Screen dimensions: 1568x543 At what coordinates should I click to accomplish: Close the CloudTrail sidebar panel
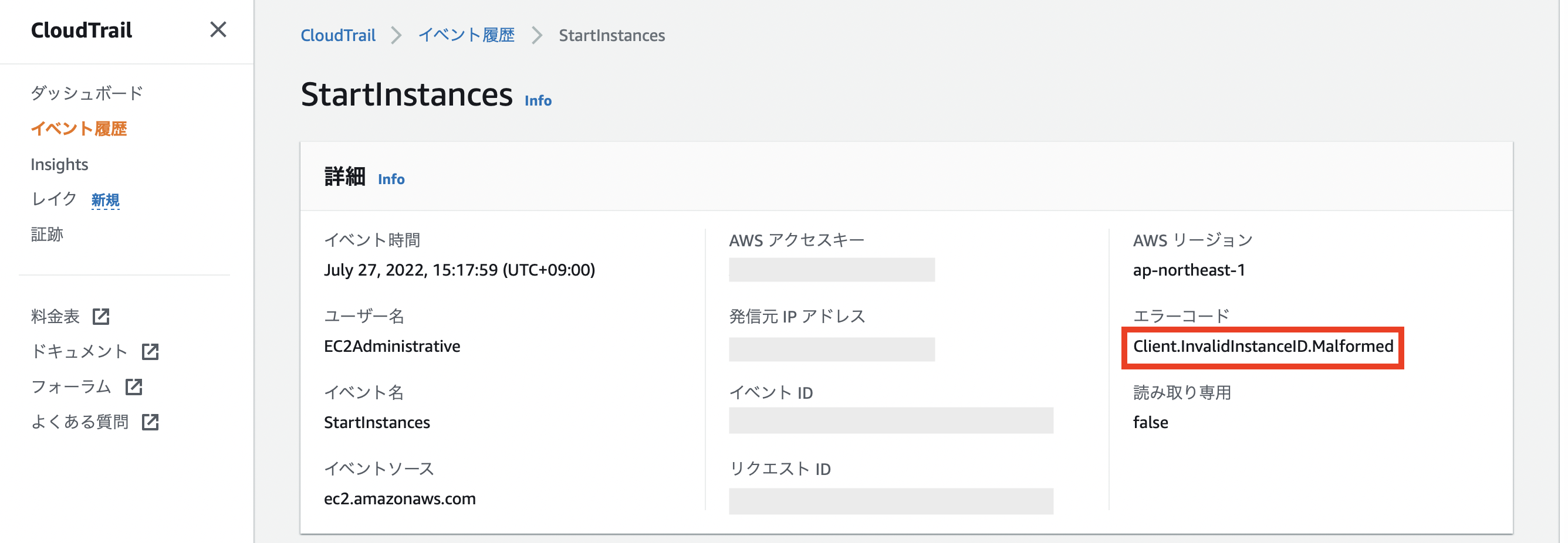(218, 30)
